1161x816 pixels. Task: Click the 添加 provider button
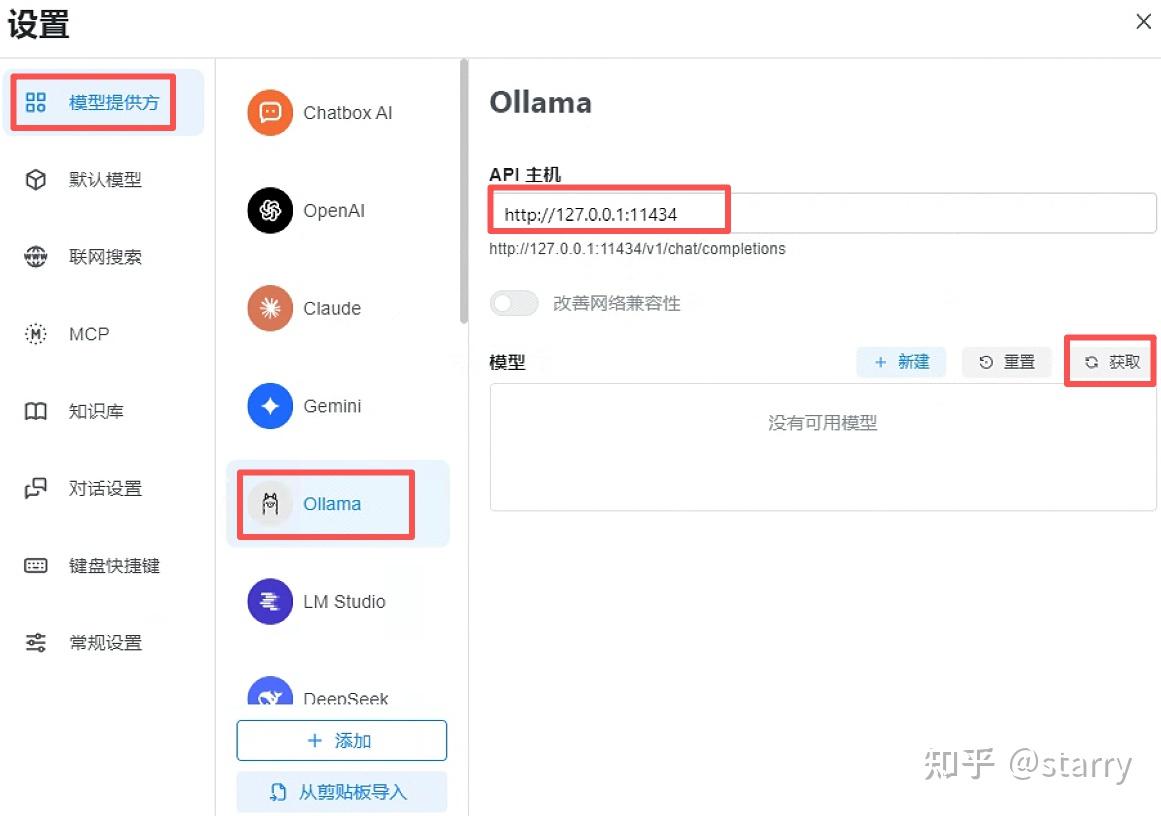pos(341,741)
